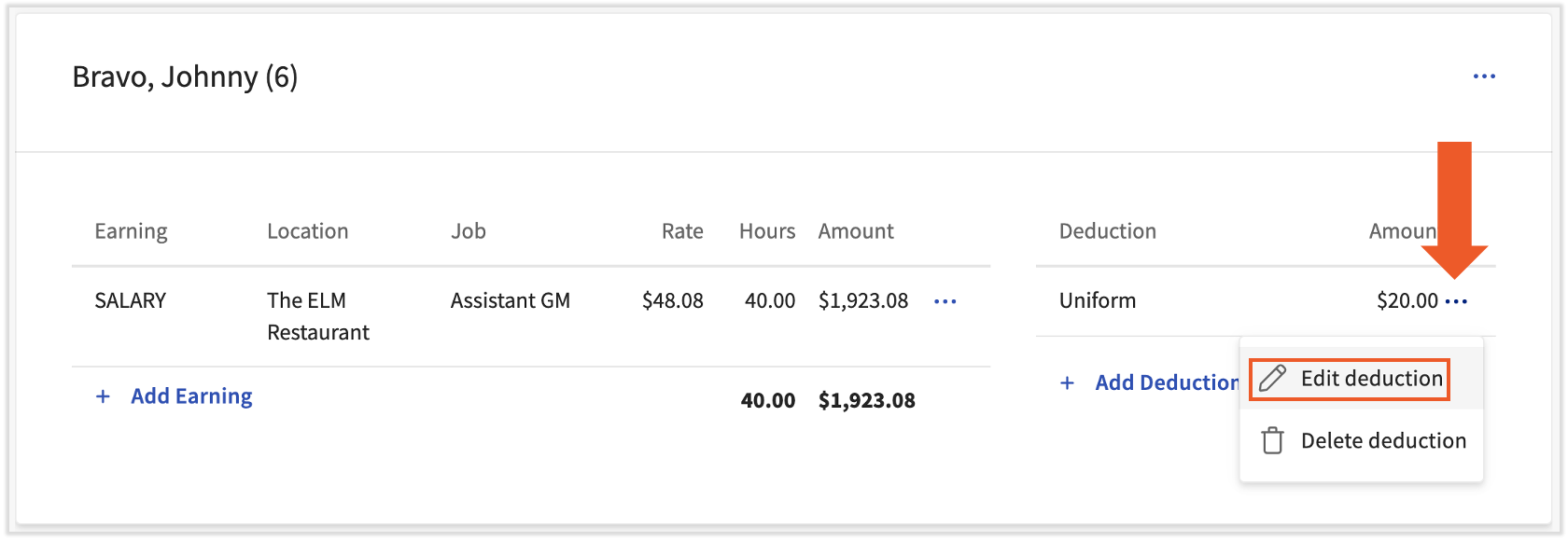
Task: Click the trash icon beside Delete deduction
Action: click(x=1272, y=440)
